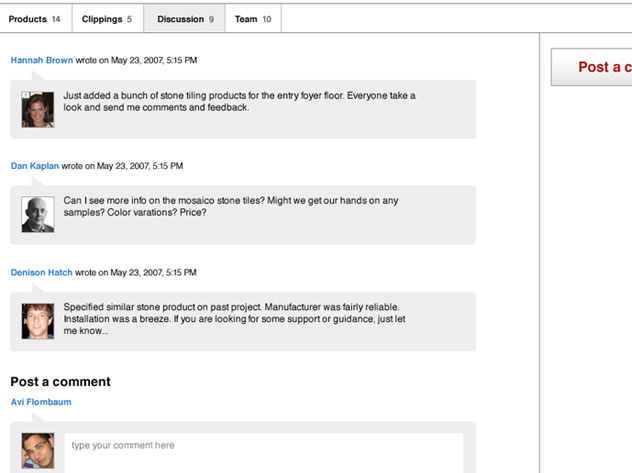Viewport: 632px width, 473px height.
Task: Open Denison Hatch's profile link
Action: click(x=42, y=272)
